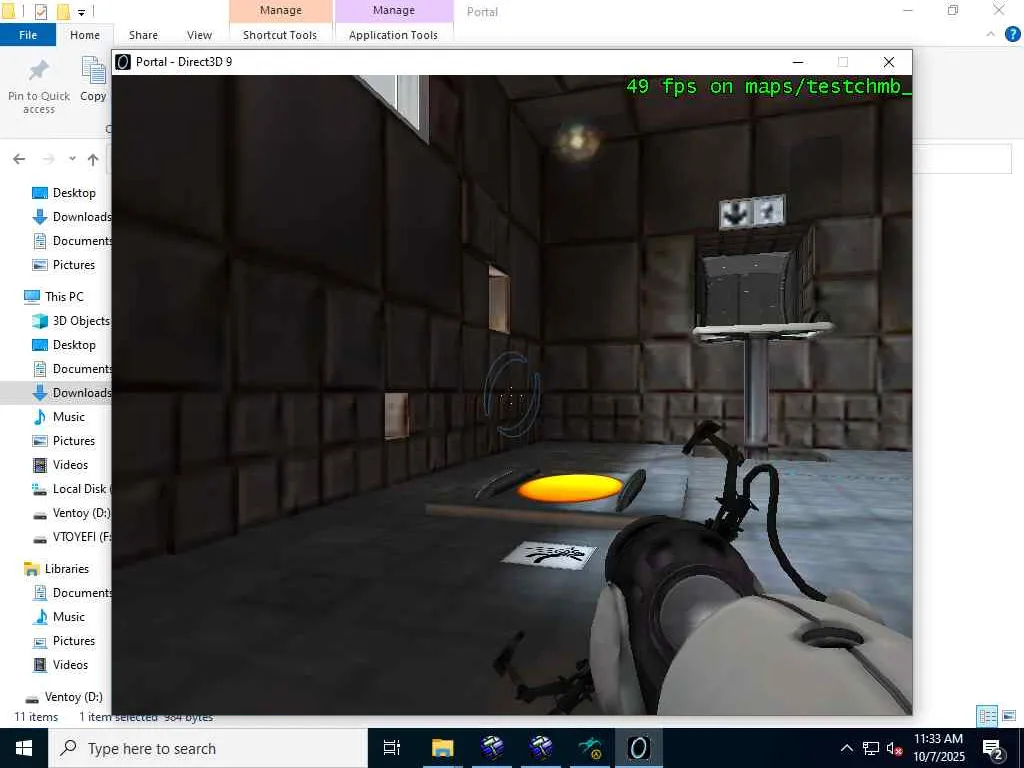
Task: Open recent locations dropdown arrow
Action: (x=72, y=159)
